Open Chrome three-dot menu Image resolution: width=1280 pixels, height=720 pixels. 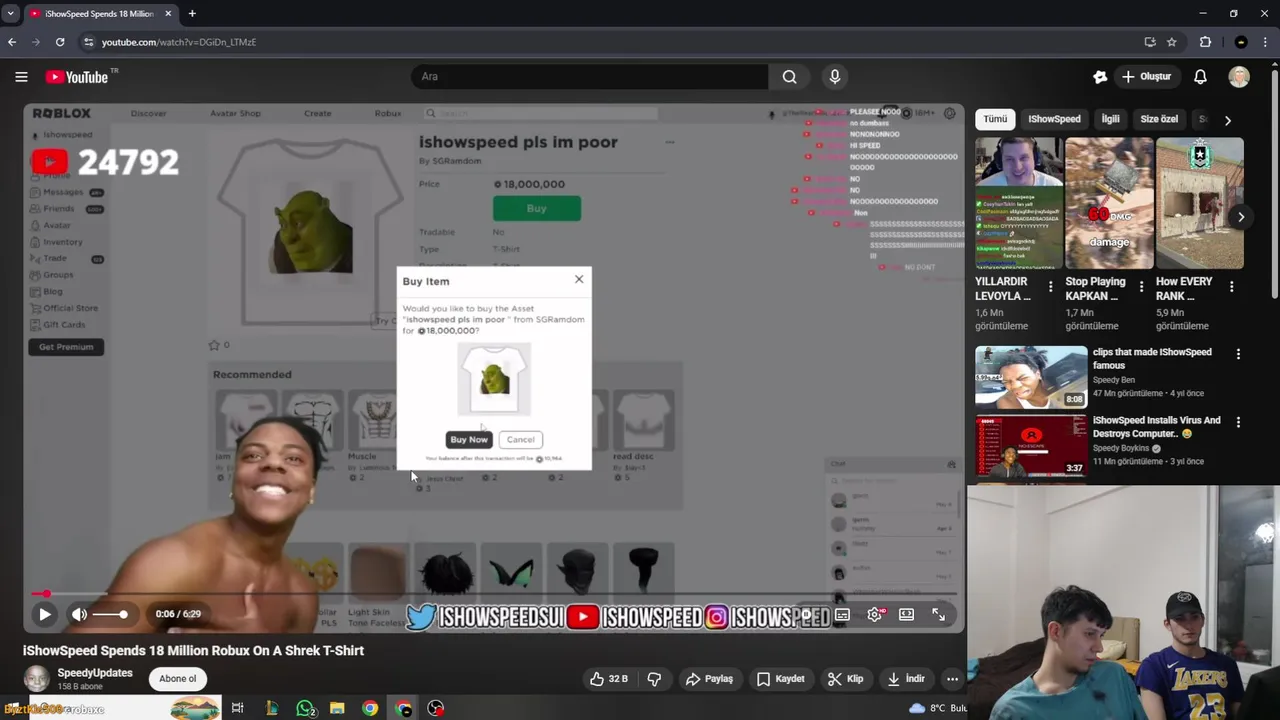pos(1266,42)
